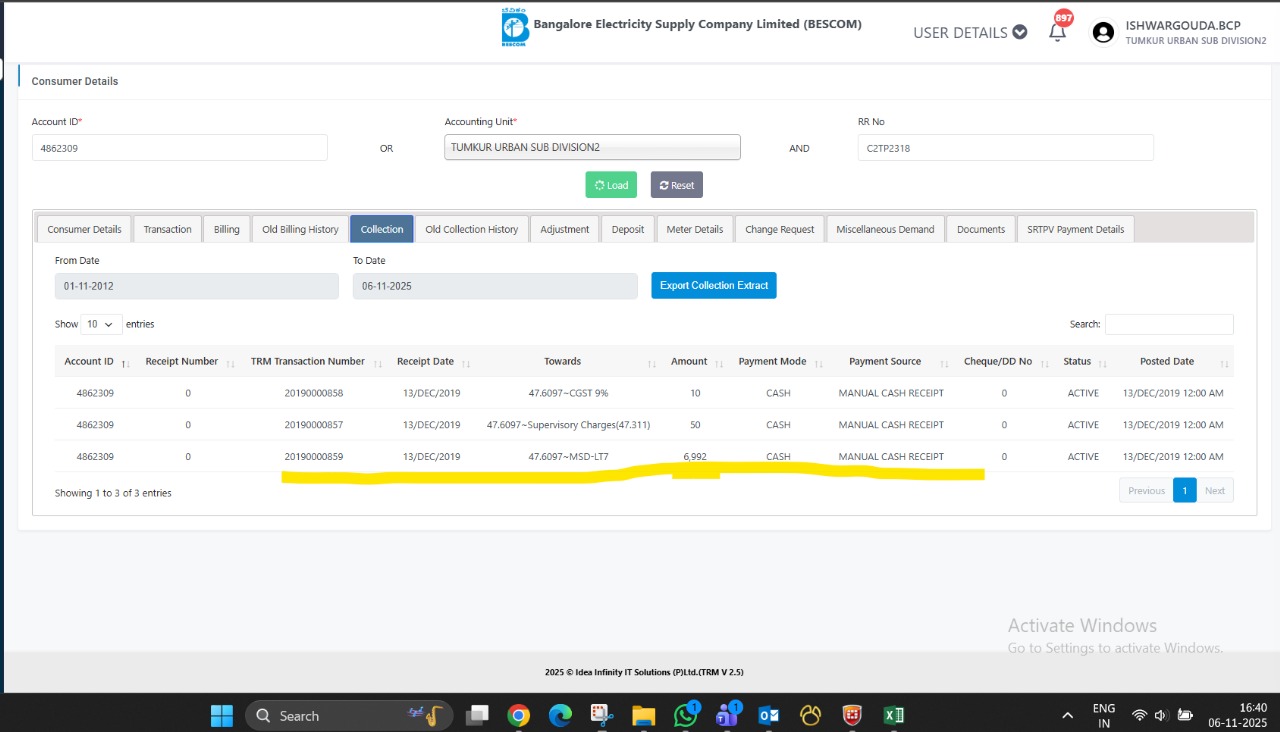Click the Account ID text field
Viewport: 1280px width, 732px height.
coord(179,148)
